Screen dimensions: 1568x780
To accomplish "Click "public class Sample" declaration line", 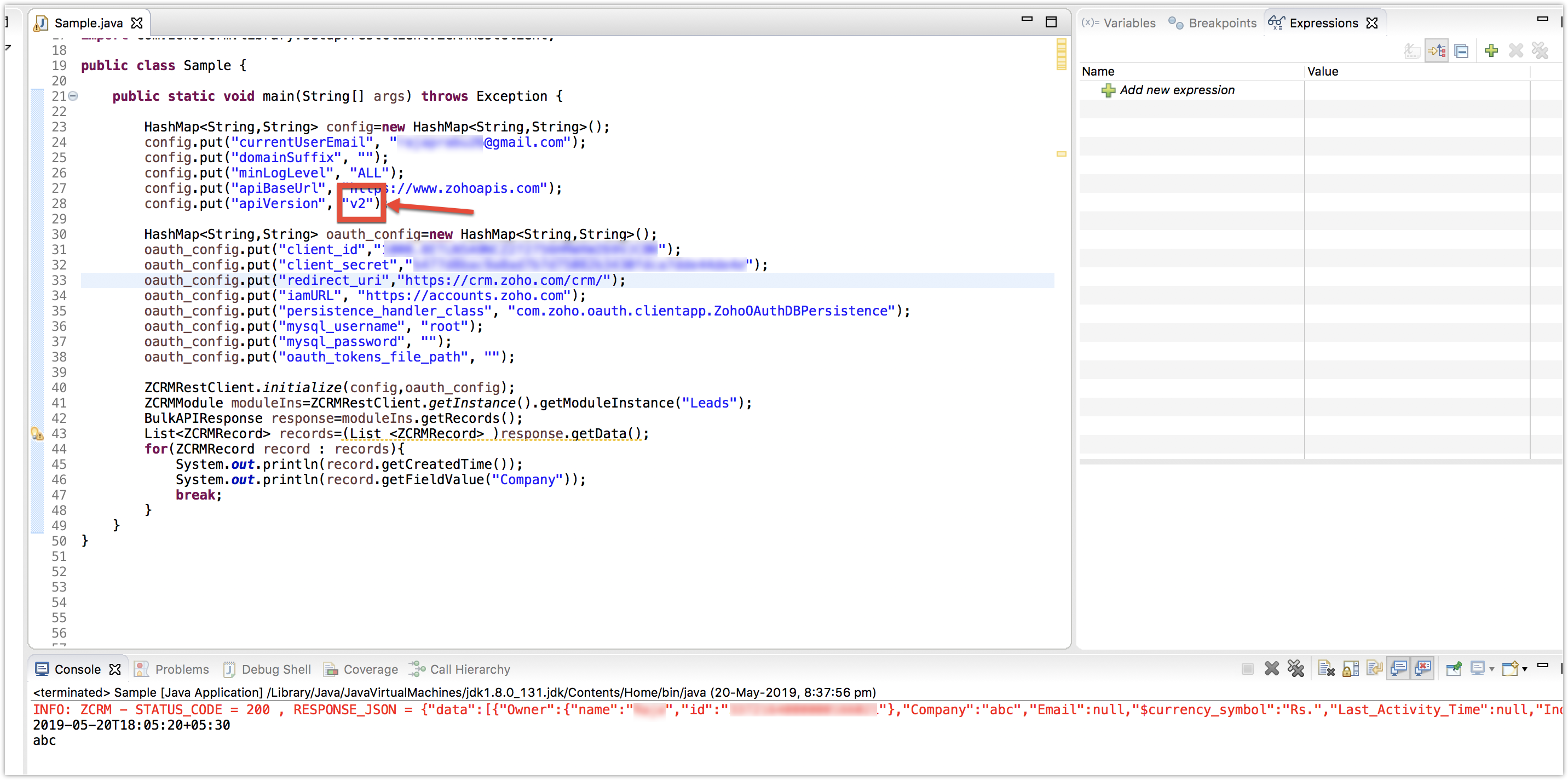I will (164, 65).
